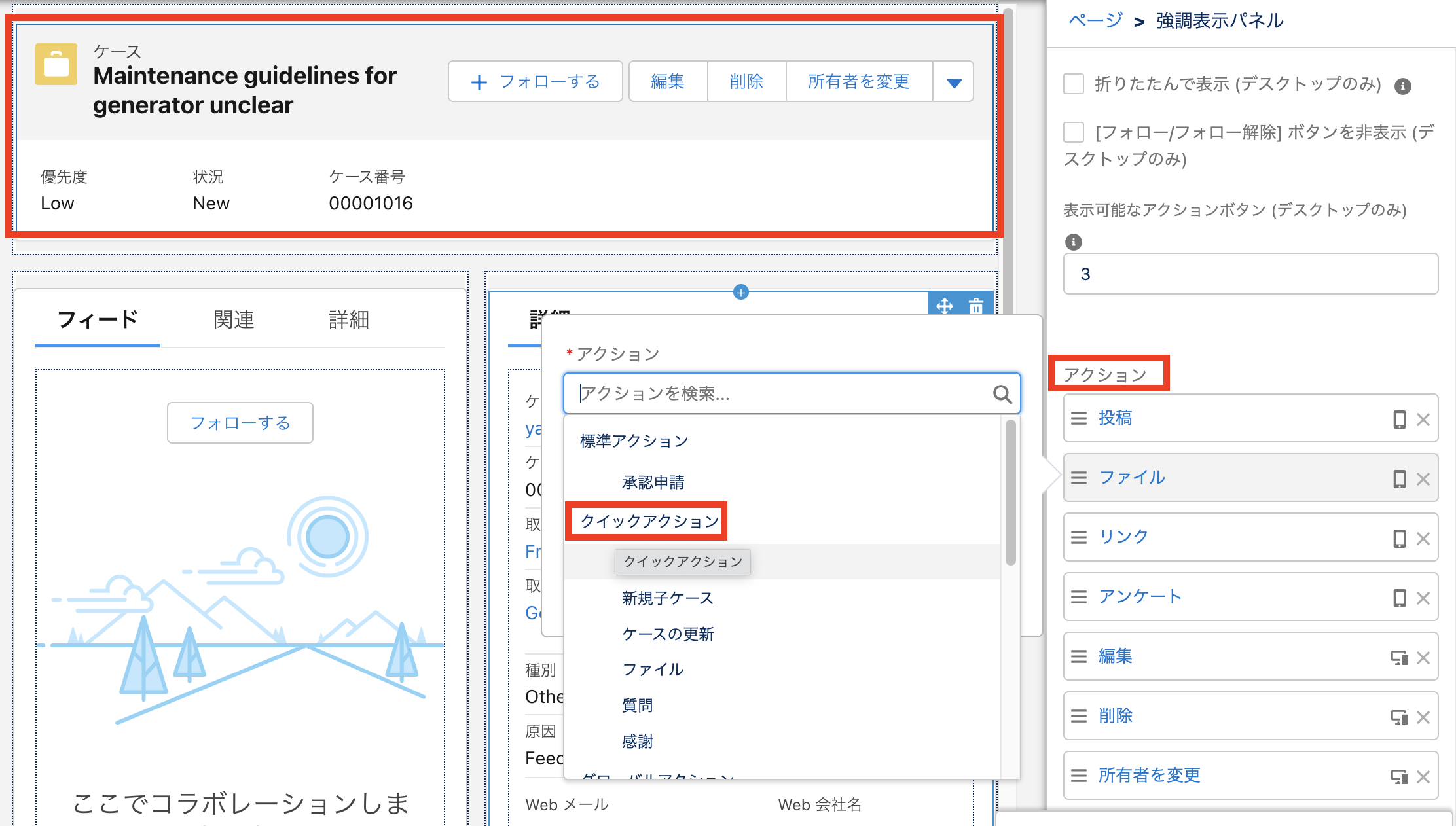Viewport: 1456px width, 826px height.
Task: Remove the 投稿 action with its X icon
Action: point(1423,418)
